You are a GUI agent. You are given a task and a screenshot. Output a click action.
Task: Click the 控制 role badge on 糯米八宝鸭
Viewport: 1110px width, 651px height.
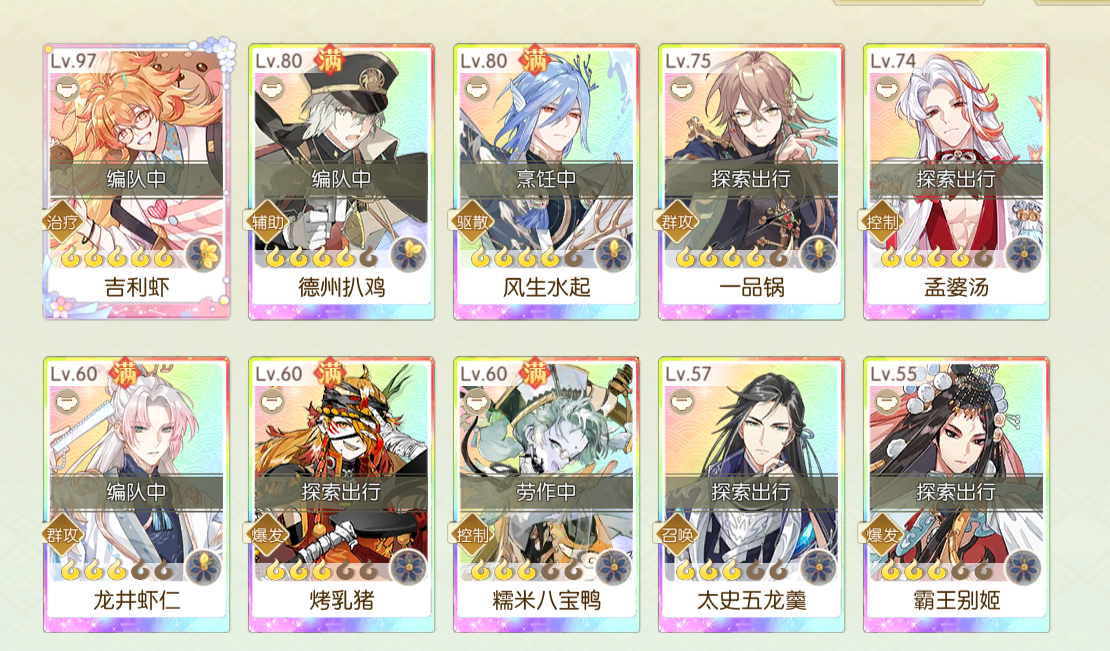click(472, 535)
